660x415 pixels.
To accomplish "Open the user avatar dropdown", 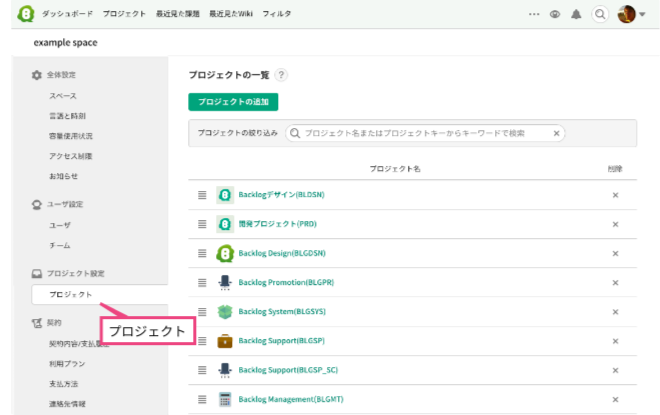I will pyautogui.click(x=631, y=14).
